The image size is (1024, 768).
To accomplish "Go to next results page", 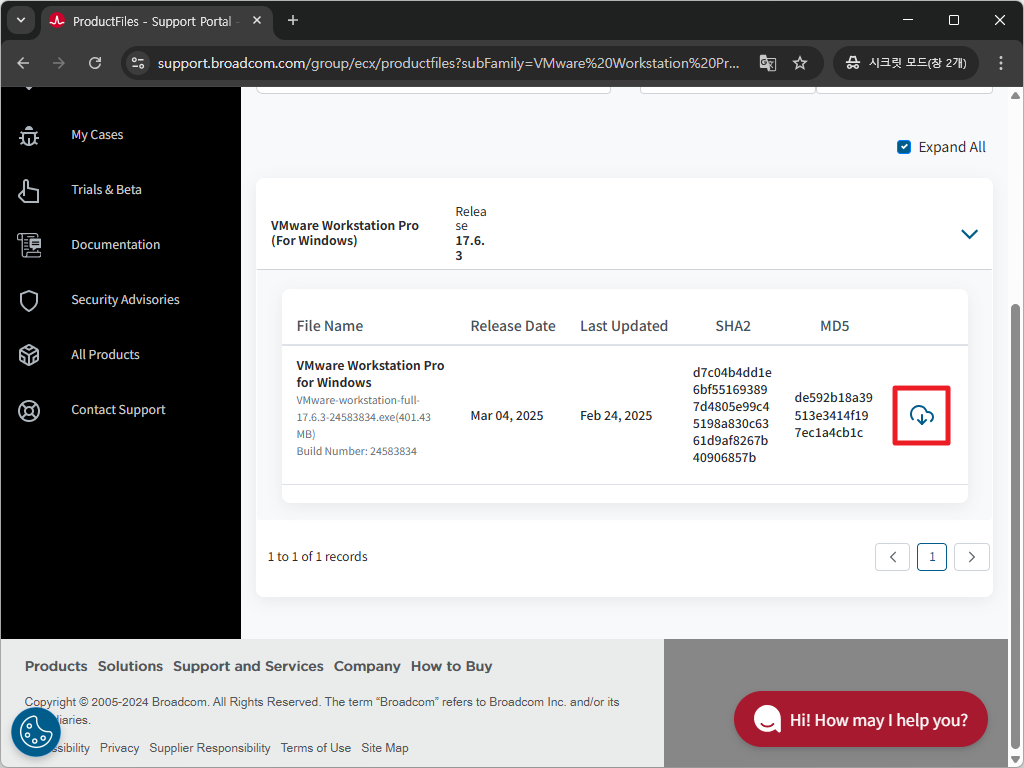I will (972, 557).
